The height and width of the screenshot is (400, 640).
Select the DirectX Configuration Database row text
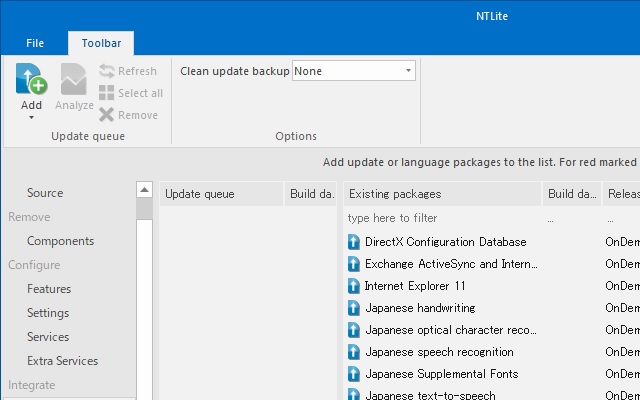(445, 242)
